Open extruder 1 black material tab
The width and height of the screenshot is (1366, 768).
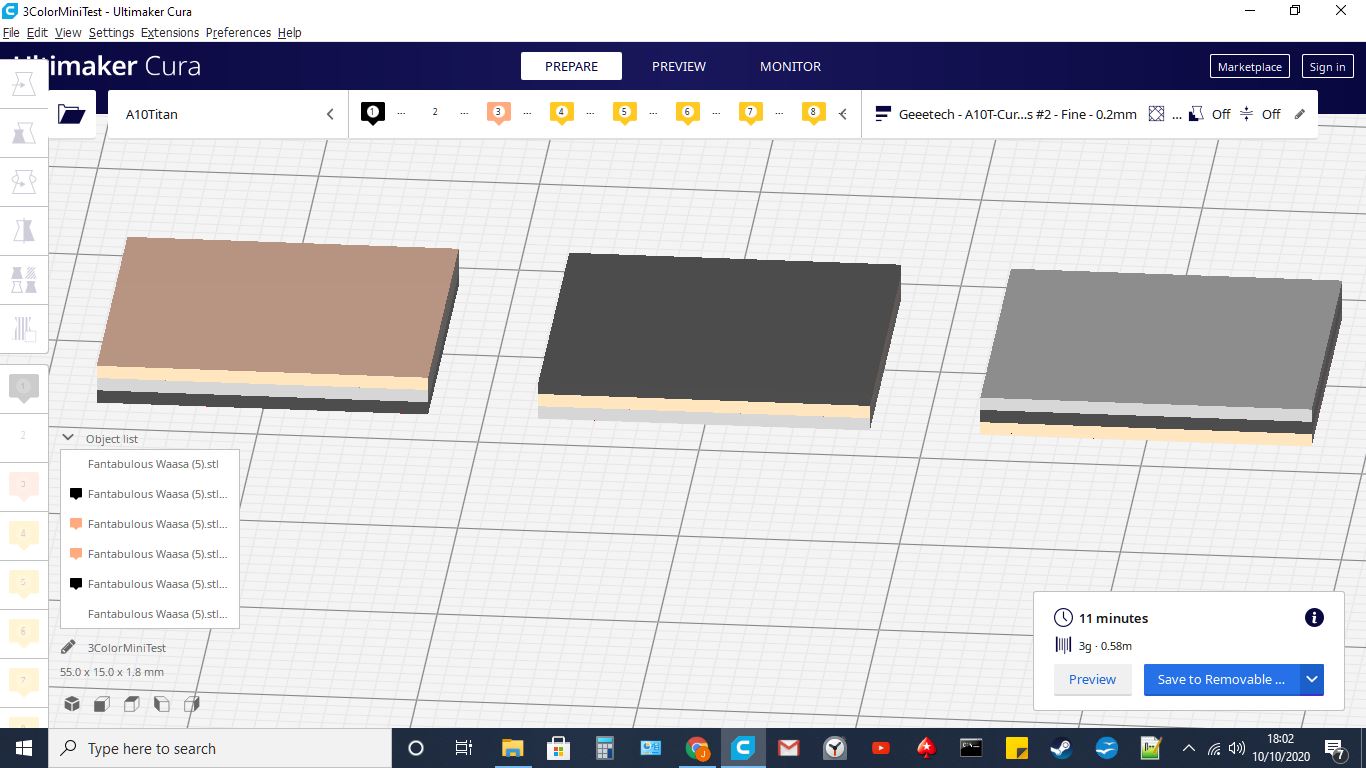click(373, 113)
